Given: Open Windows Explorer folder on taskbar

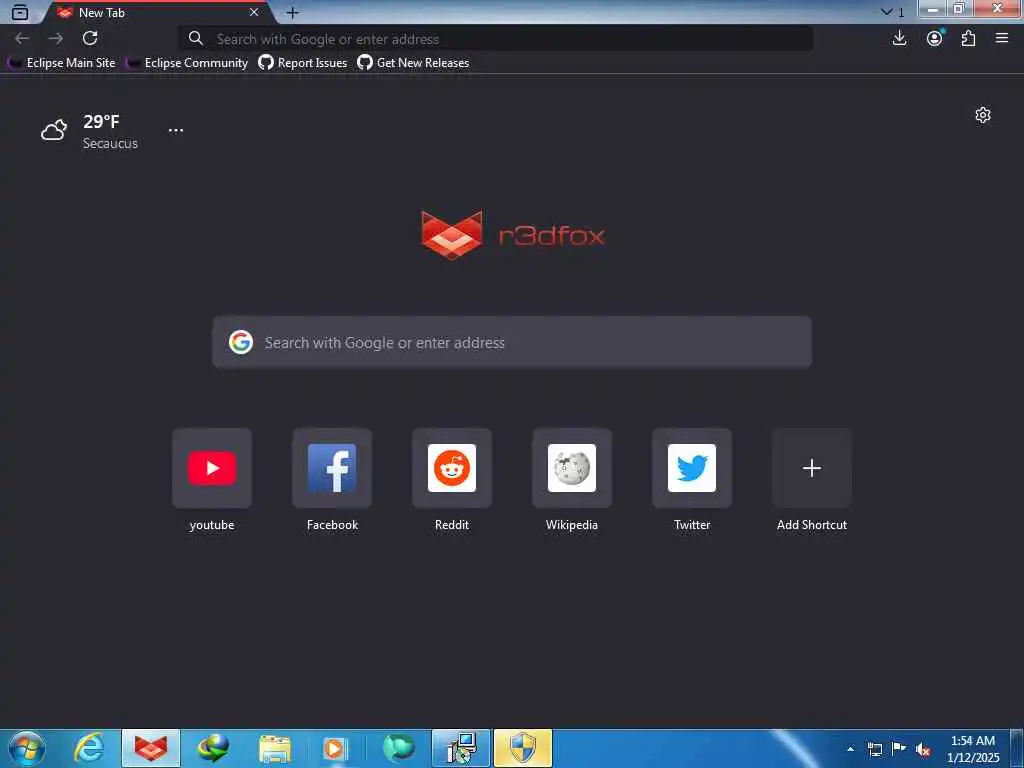Looking at the screenshot, I should 275,748.
